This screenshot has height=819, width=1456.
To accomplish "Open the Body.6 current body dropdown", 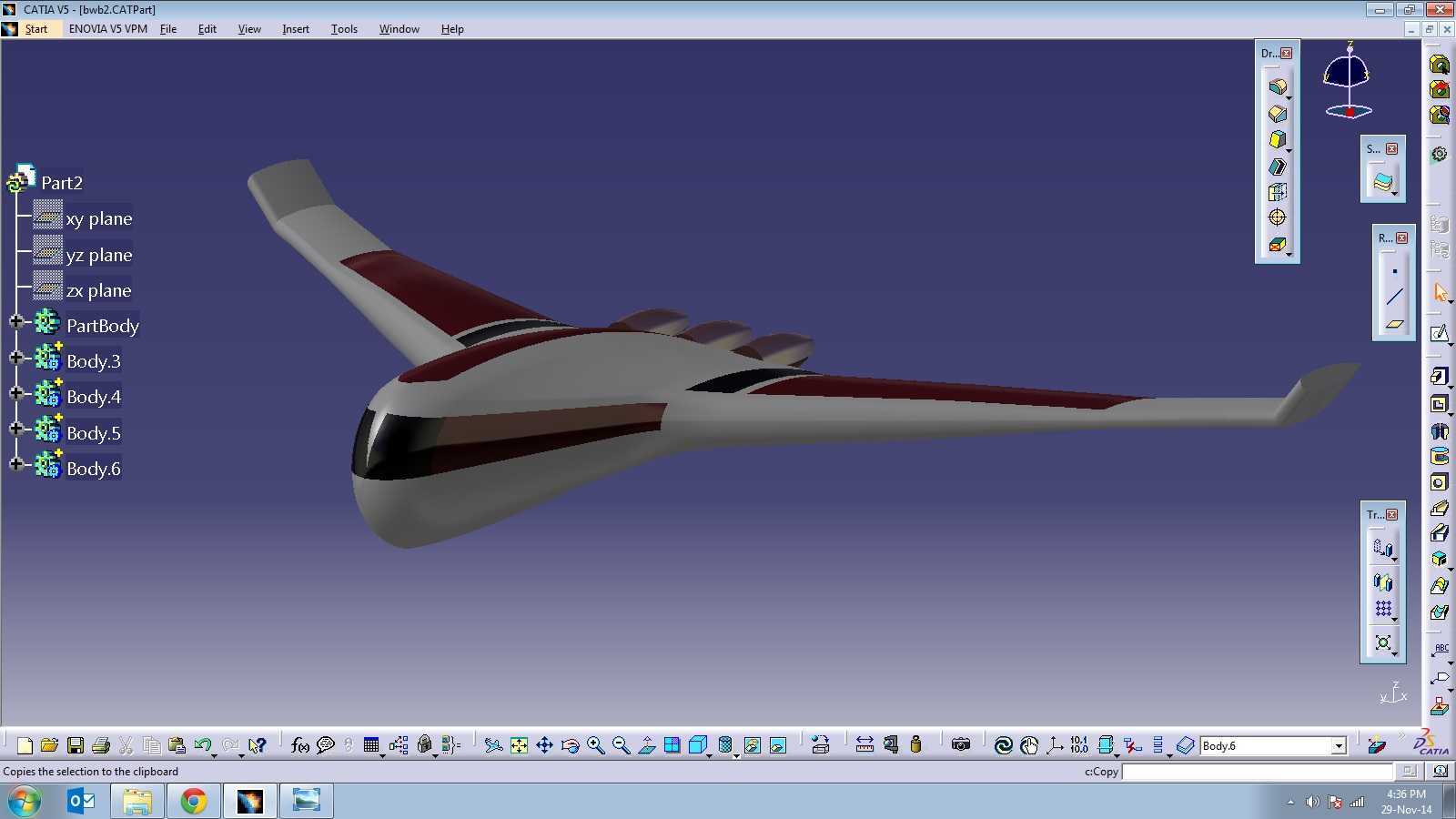I will coord(1339,746).
